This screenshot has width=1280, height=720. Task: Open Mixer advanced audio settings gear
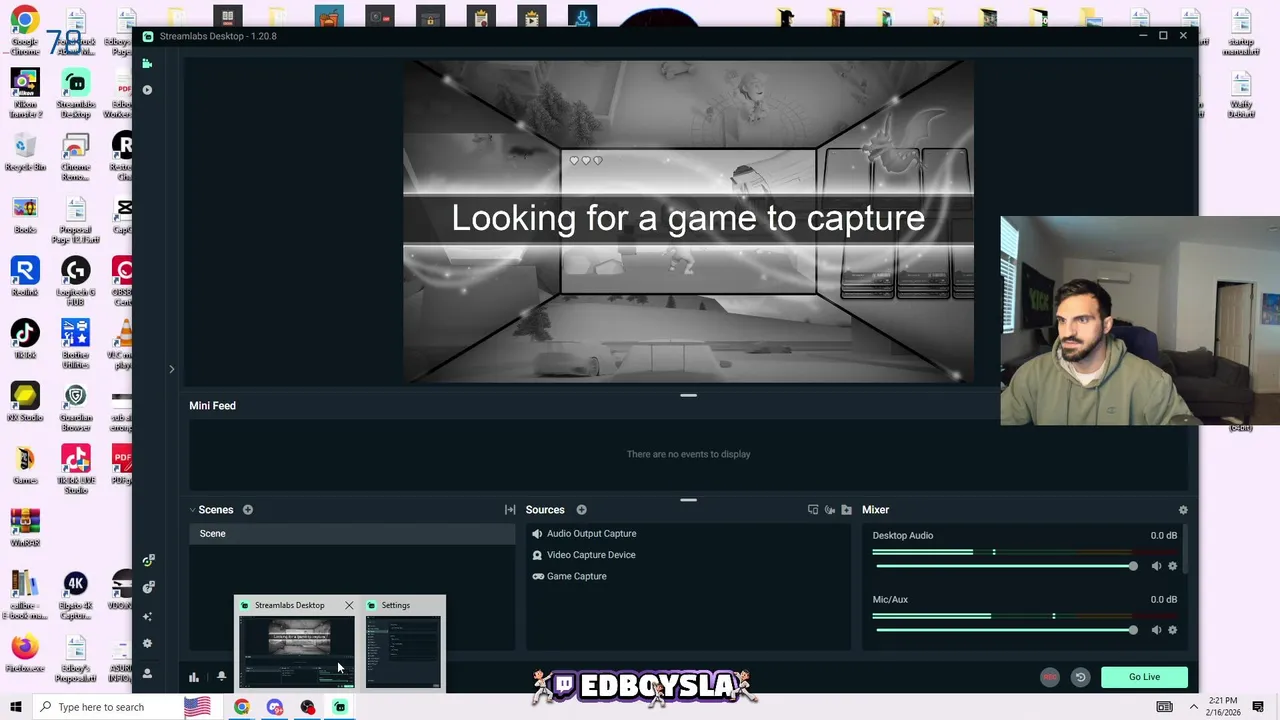tap(1183, 510)
